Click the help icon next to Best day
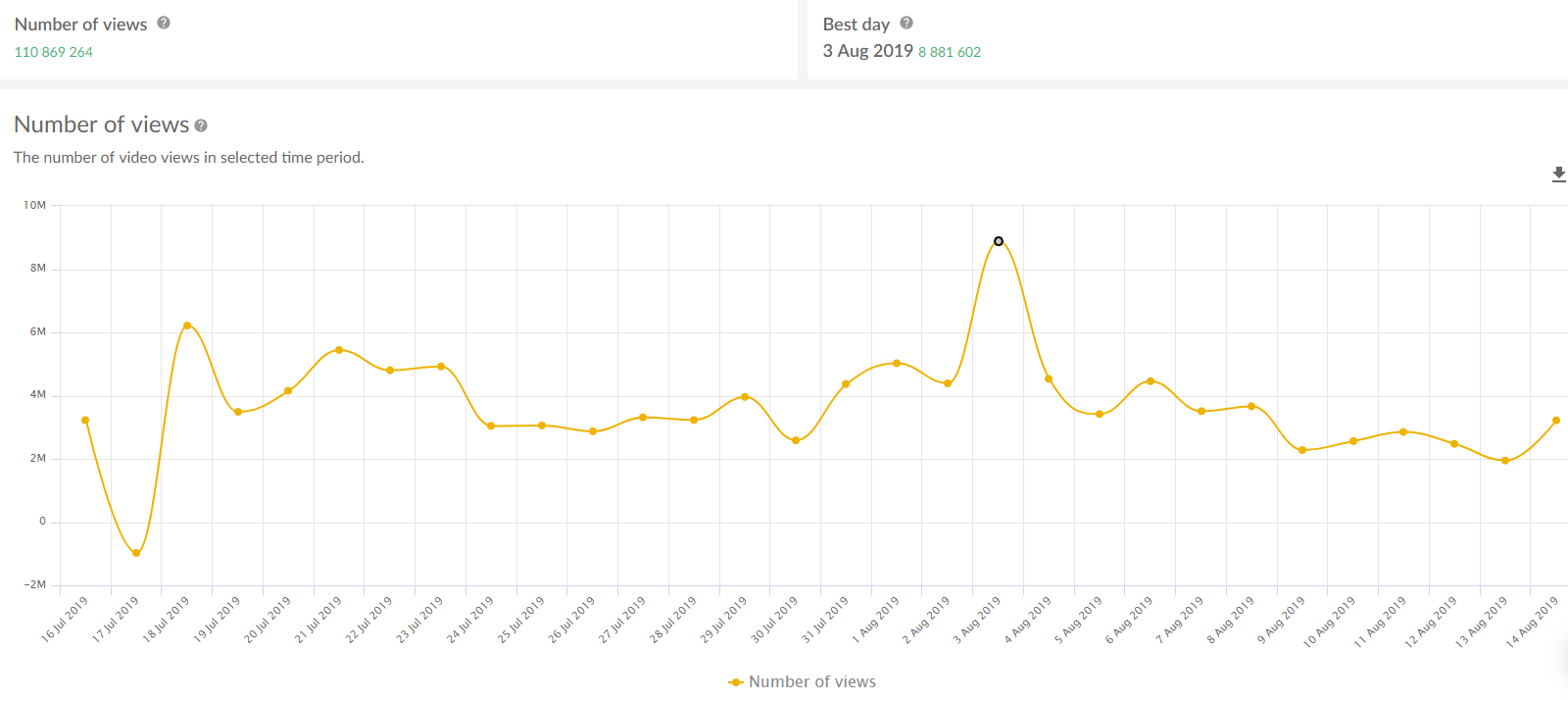 pos(906,23)
